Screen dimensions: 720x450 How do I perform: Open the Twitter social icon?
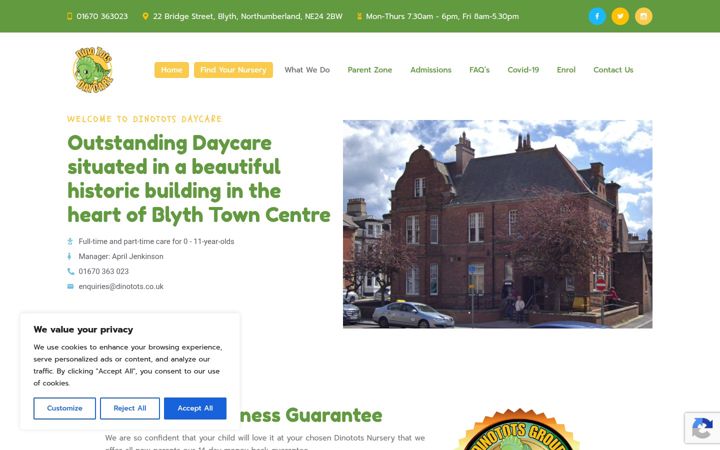tap(620, 17)
